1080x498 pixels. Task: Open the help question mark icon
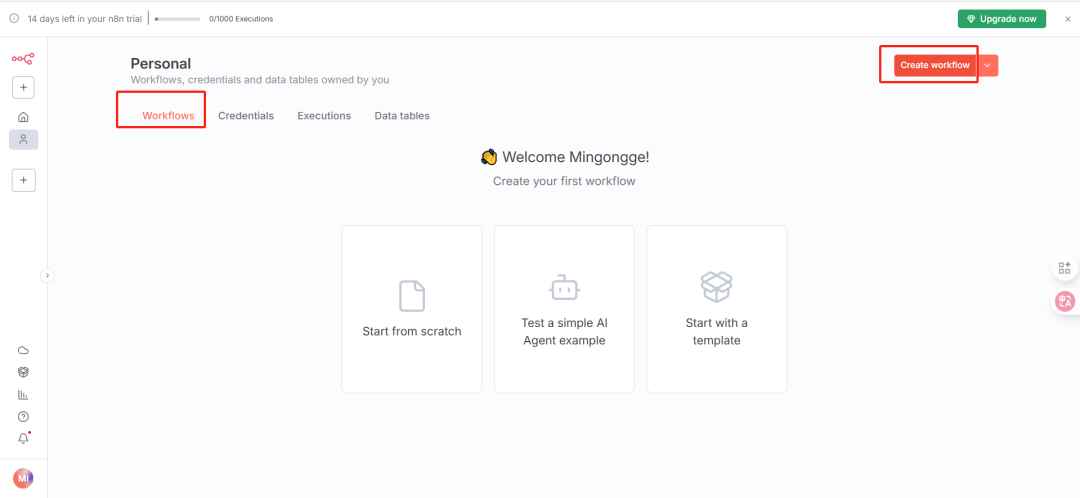23,417
